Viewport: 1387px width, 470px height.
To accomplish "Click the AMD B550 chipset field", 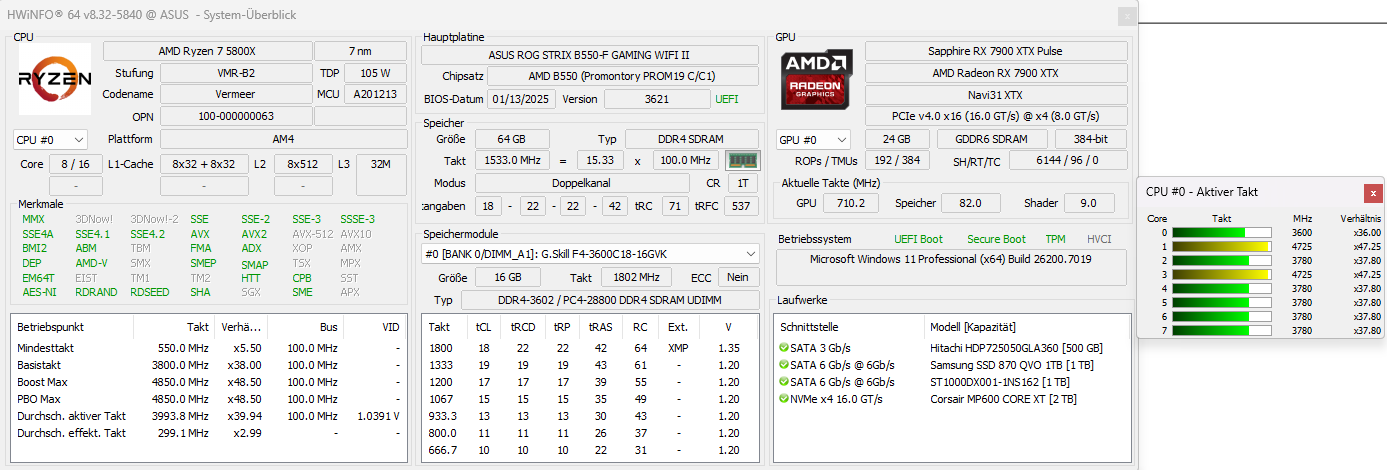I will point(624,76).
